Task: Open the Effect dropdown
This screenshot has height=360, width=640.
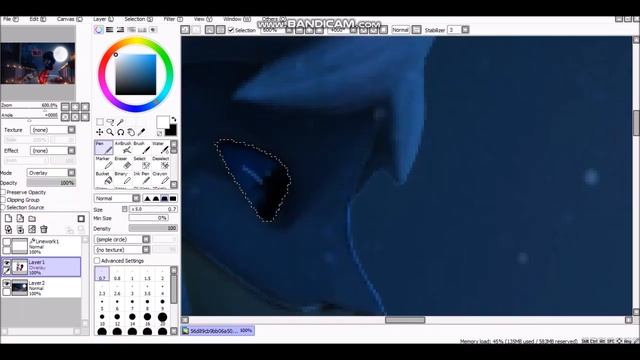Action: coord(53,151)
